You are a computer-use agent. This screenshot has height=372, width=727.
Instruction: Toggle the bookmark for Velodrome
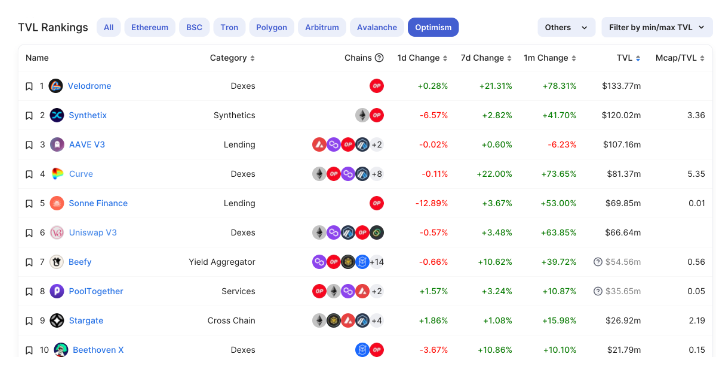(29, 86)
